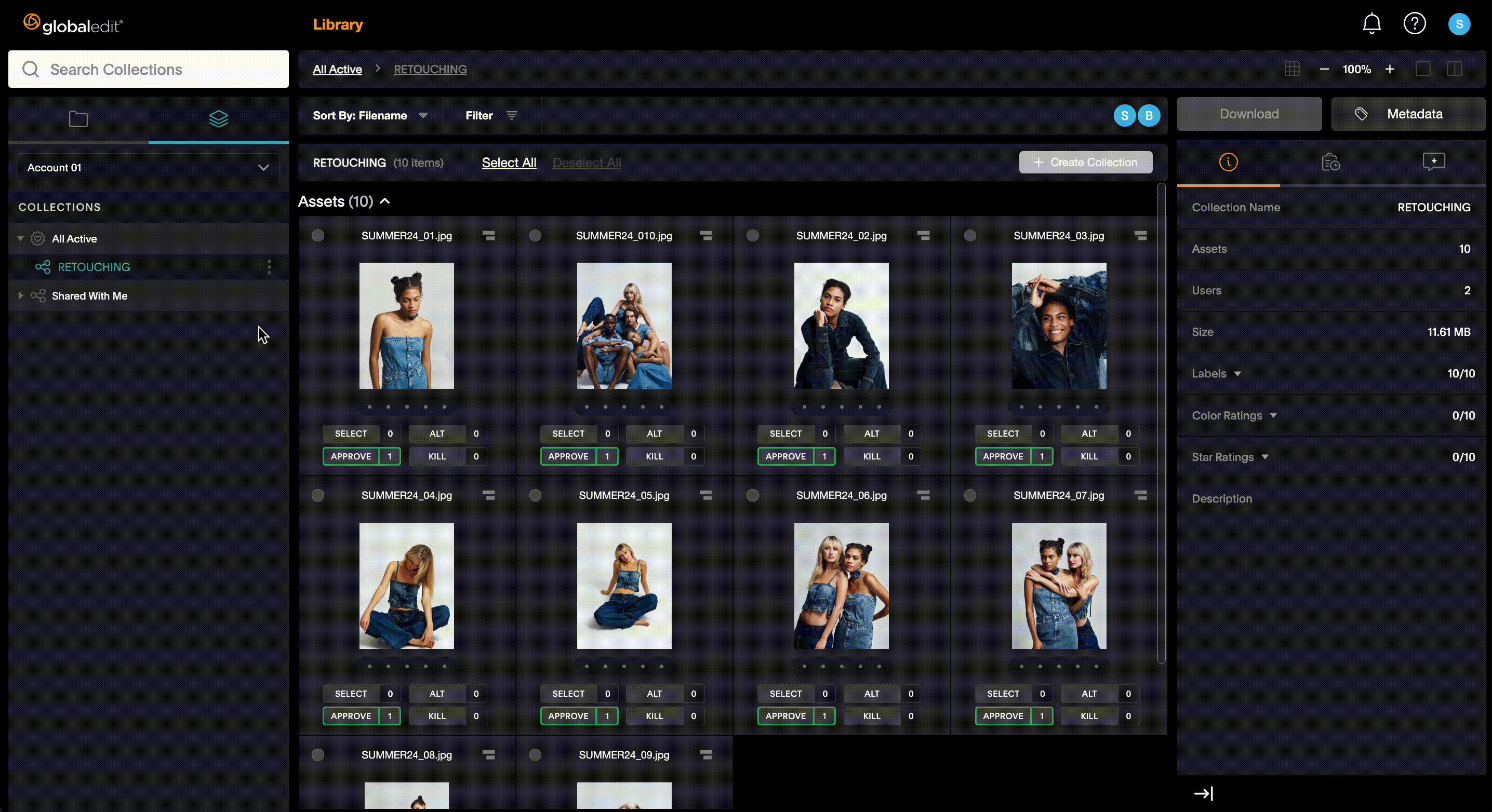1492x812 pixels.
Task: Click SELECT label on SUMMER24_03.jpg
Action: coord(1003,434)
